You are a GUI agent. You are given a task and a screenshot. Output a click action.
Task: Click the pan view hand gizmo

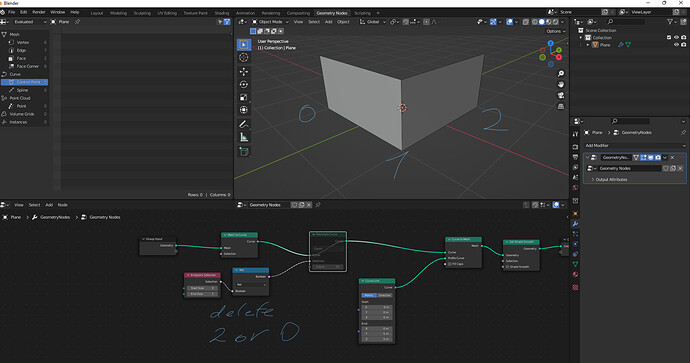[561, 84]
